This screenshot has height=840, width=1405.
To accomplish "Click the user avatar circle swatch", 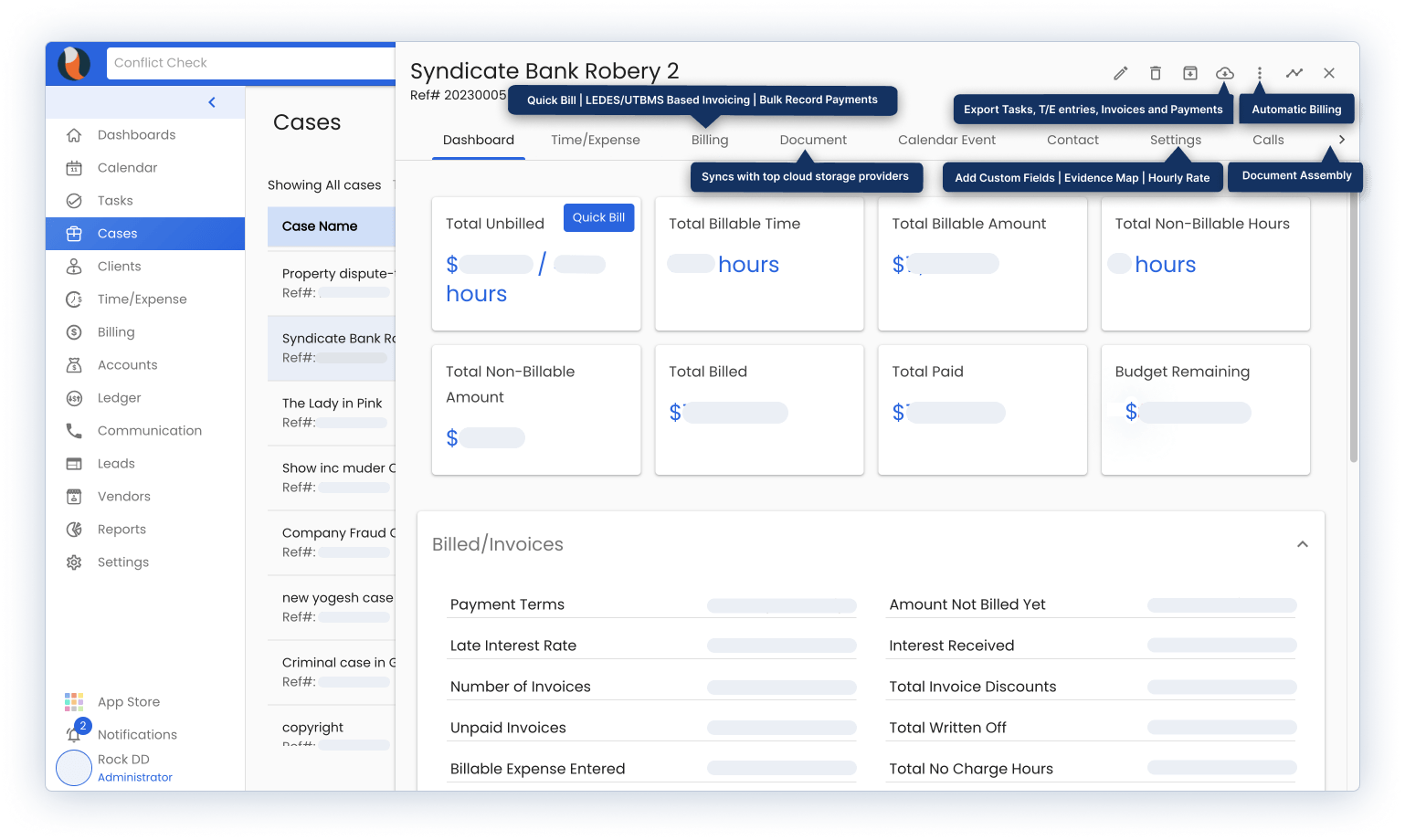I will [x=74, y=767].
